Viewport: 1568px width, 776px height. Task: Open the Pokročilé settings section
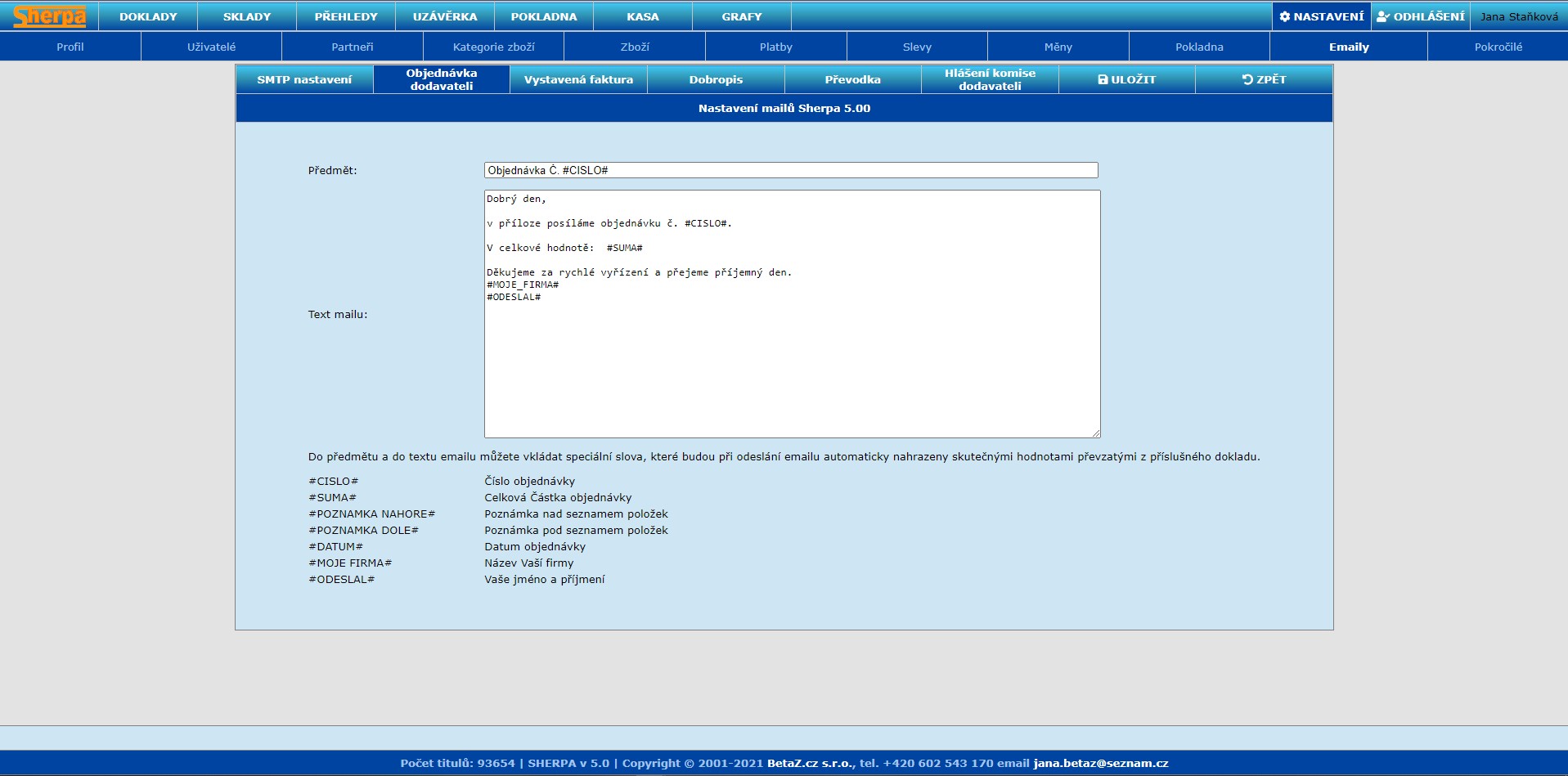[x=1498, y=47]
